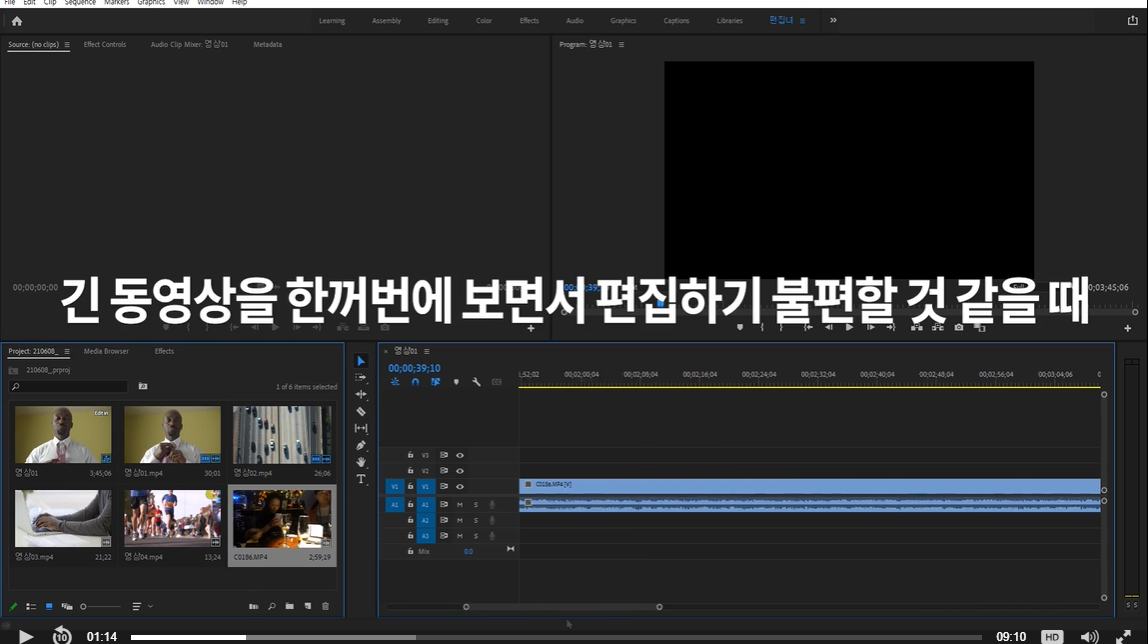Toggle read-only green pencil icon

(x=12, y=606)
